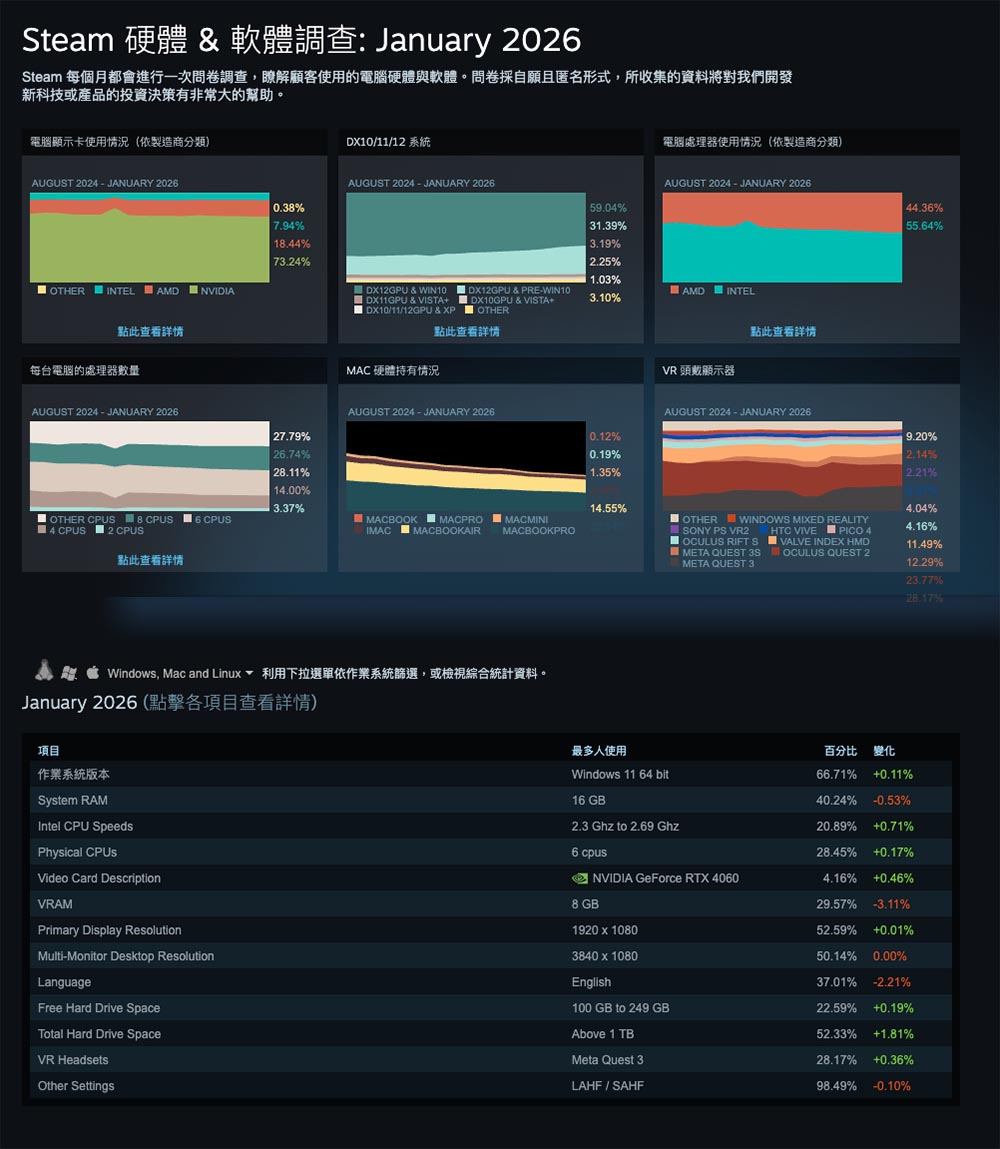Click the AMD legend swatch in processor chart
The height and width of the screenshot is (1149, 1000).
tap(674, 291)
